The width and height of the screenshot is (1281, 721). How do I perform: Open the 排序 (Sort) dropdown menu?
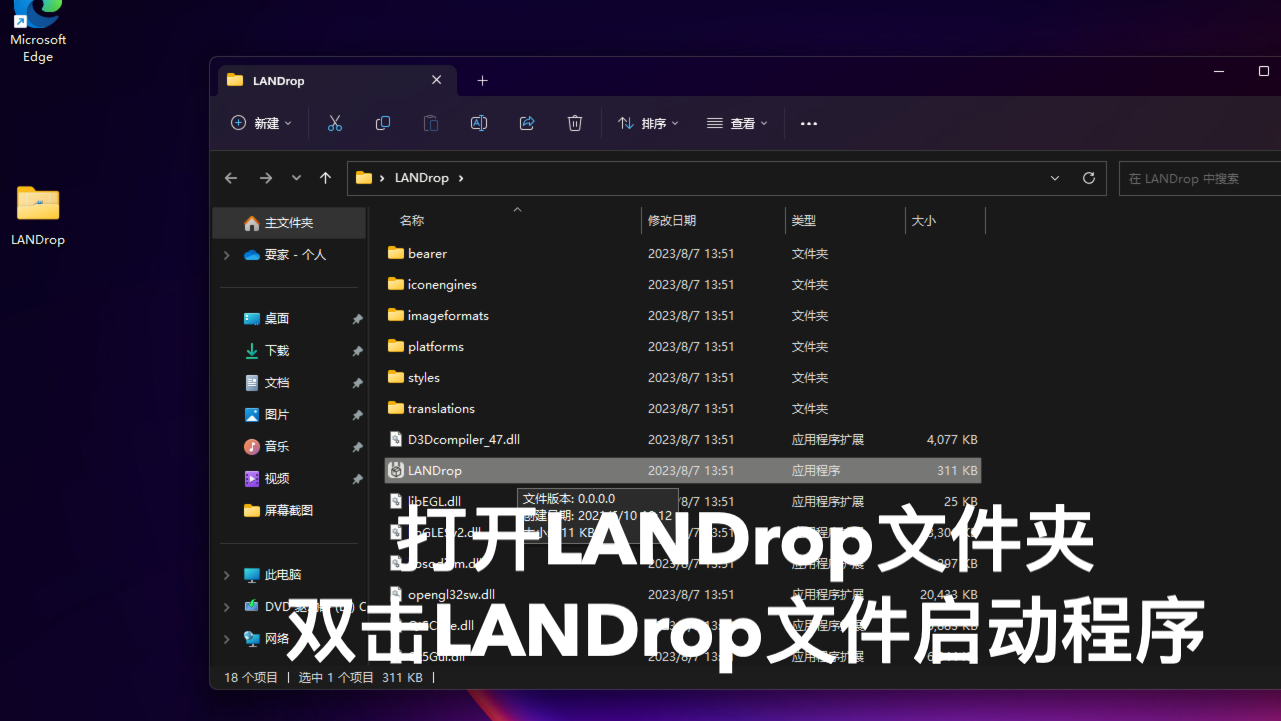[648, 123]
